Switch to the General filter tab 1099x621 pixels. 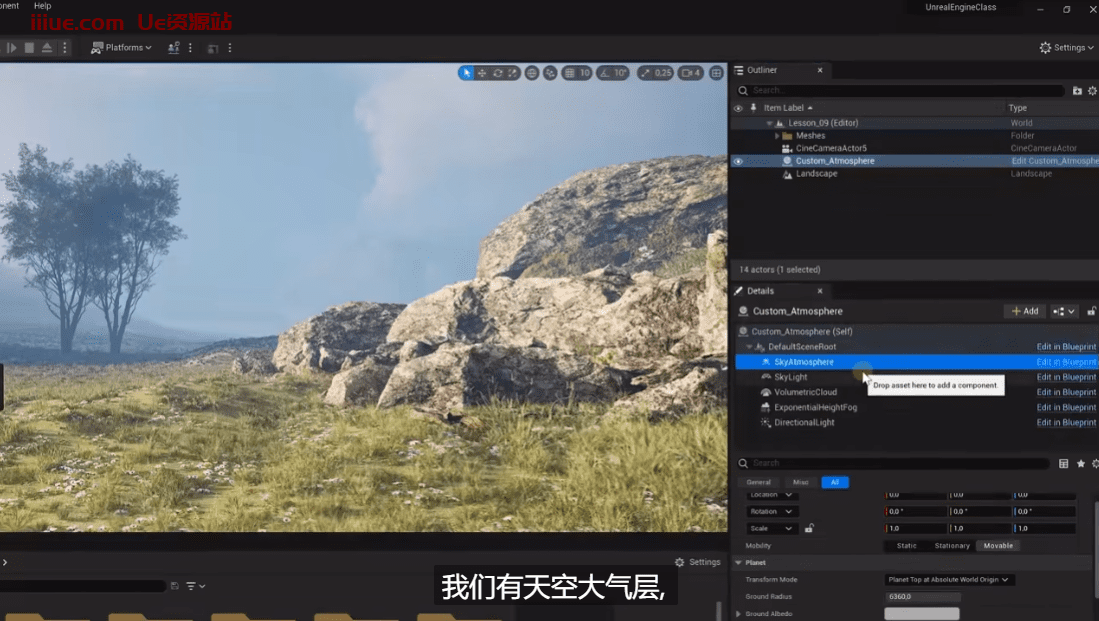(x=759, y=482)
